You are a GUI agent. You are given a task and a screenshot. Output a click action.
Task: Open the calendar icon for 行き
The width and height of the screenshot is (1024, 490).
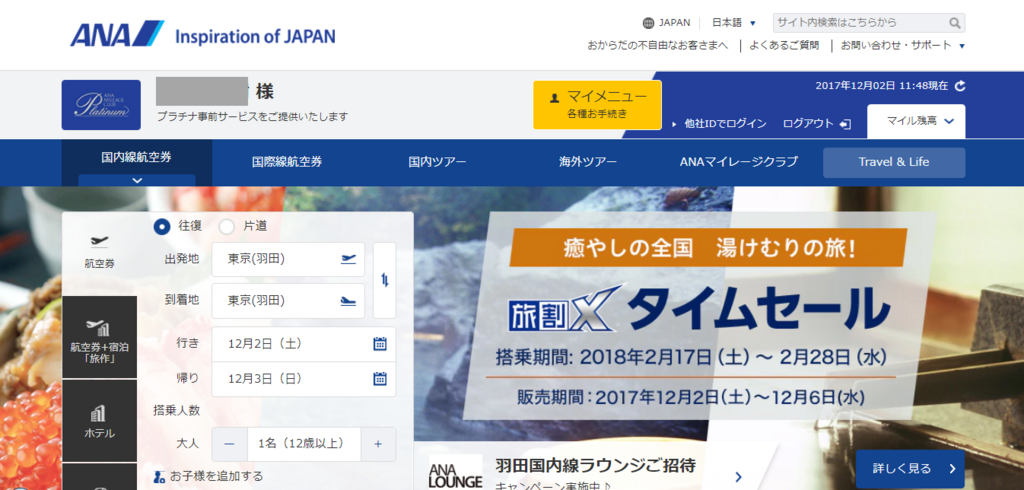380,344
